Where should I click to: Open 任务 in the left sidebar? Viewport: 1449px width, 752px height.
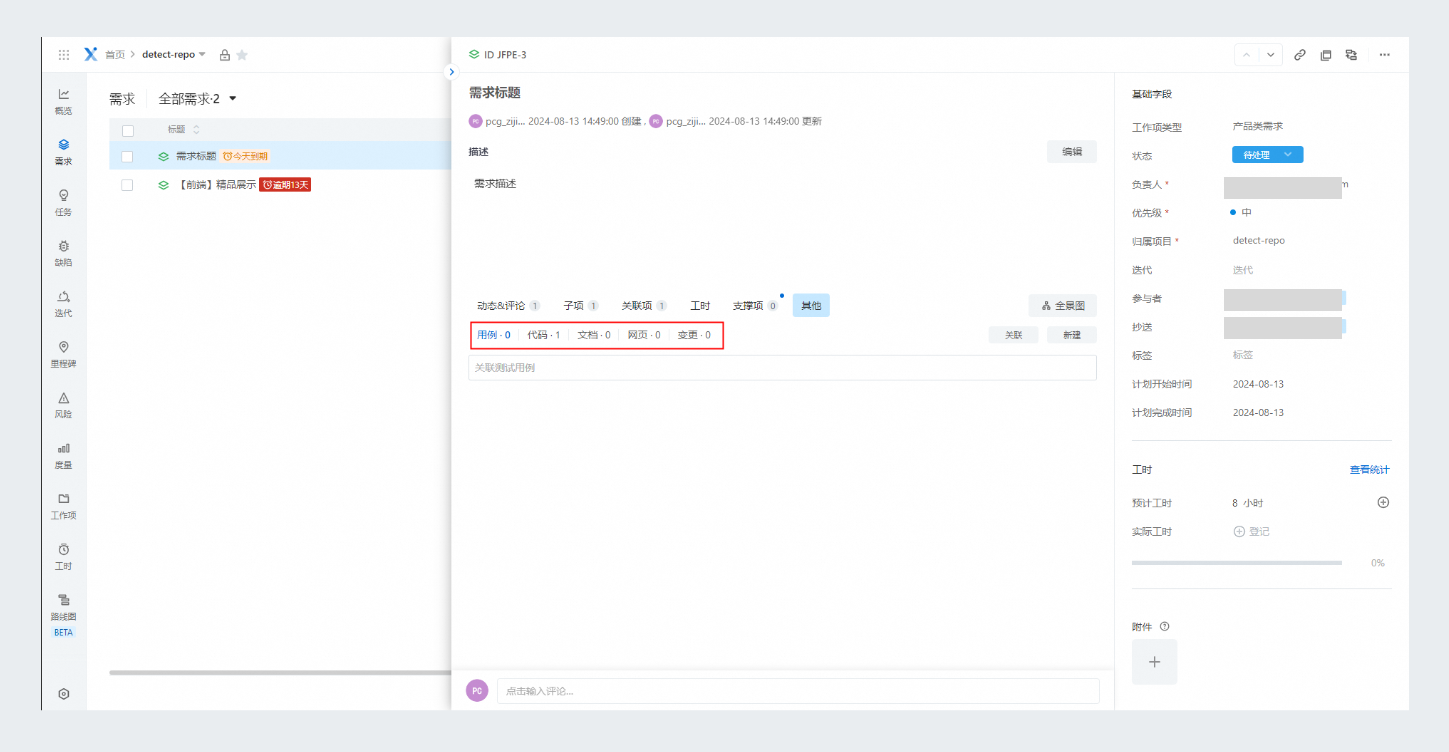click(x=63, y=202)
